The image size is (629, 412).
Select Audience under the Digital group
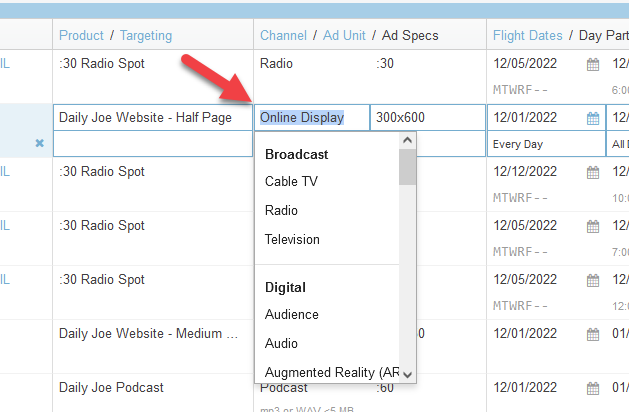291,315
